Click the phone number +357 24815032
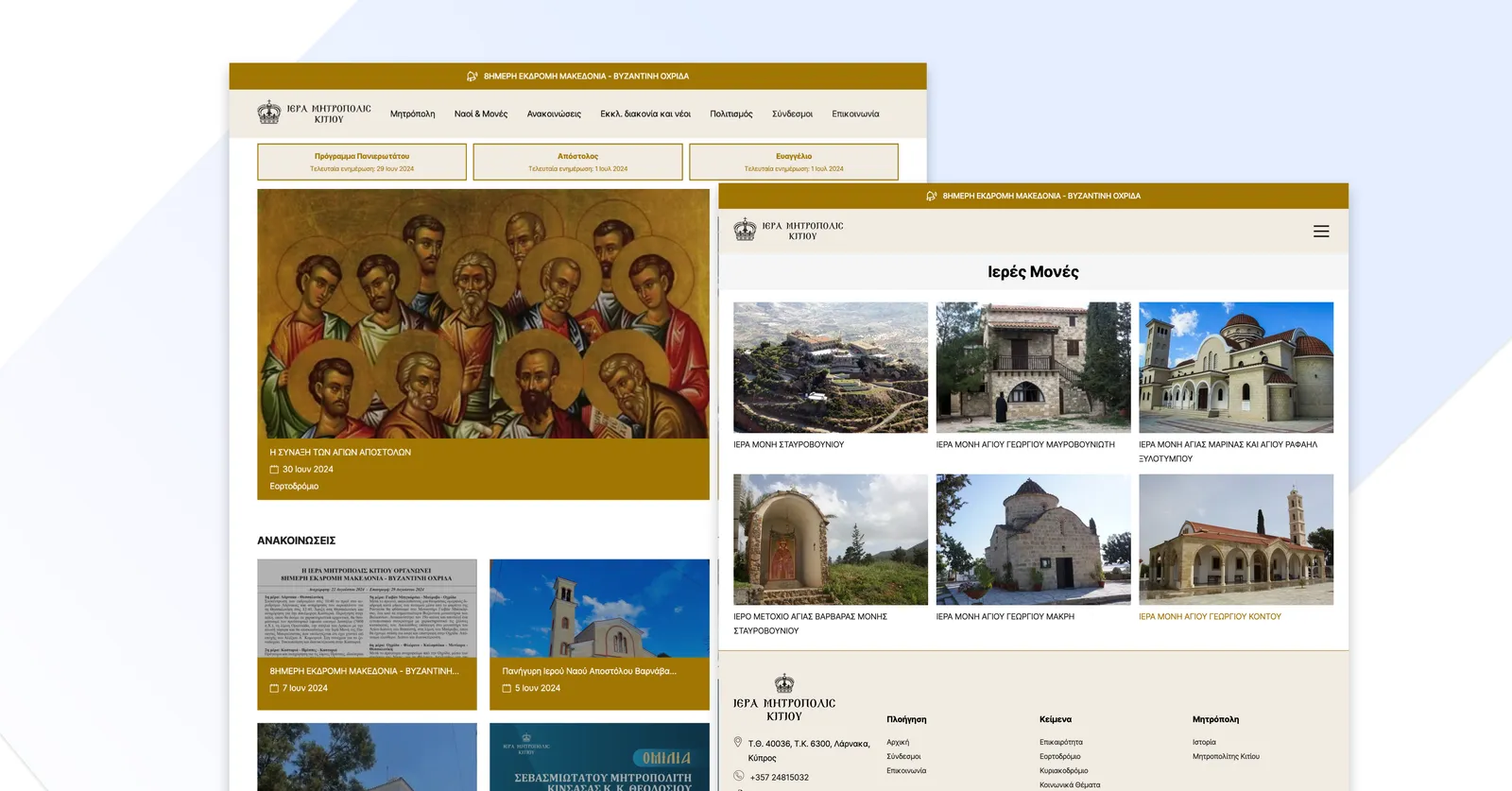 [780, 778]
